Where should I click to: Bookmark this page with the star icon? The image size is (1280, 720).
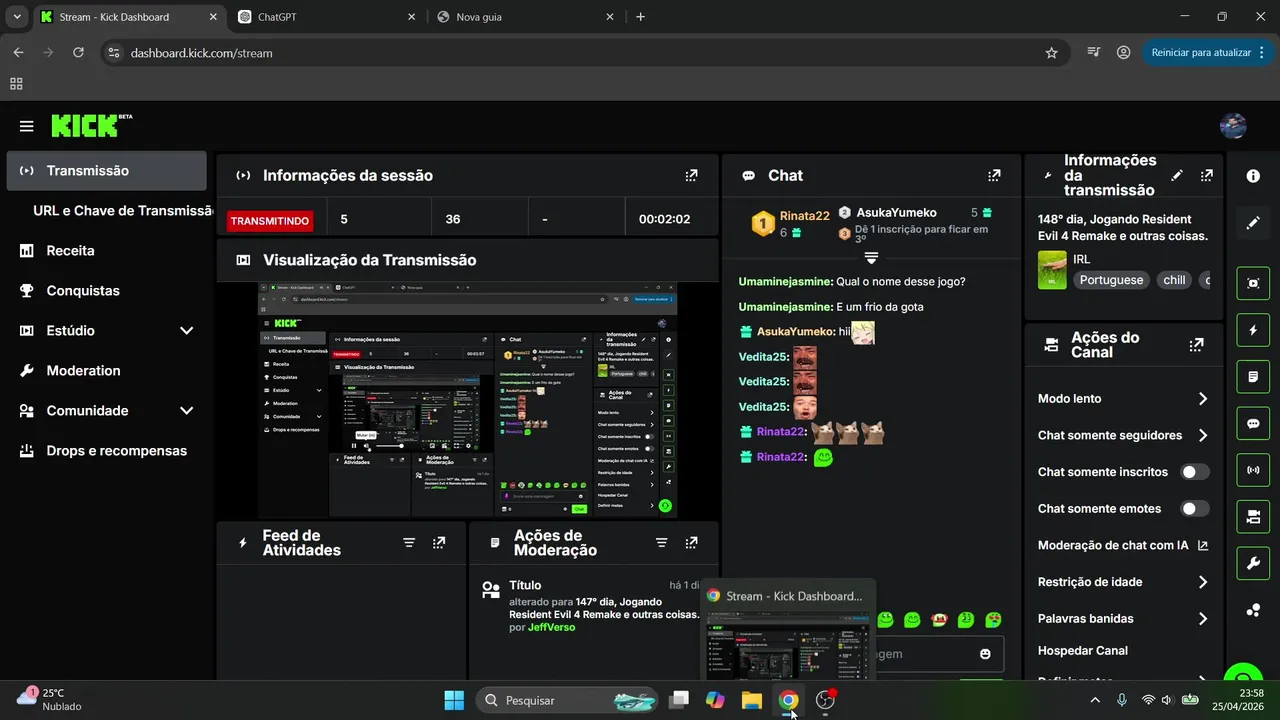[1051, 52]
